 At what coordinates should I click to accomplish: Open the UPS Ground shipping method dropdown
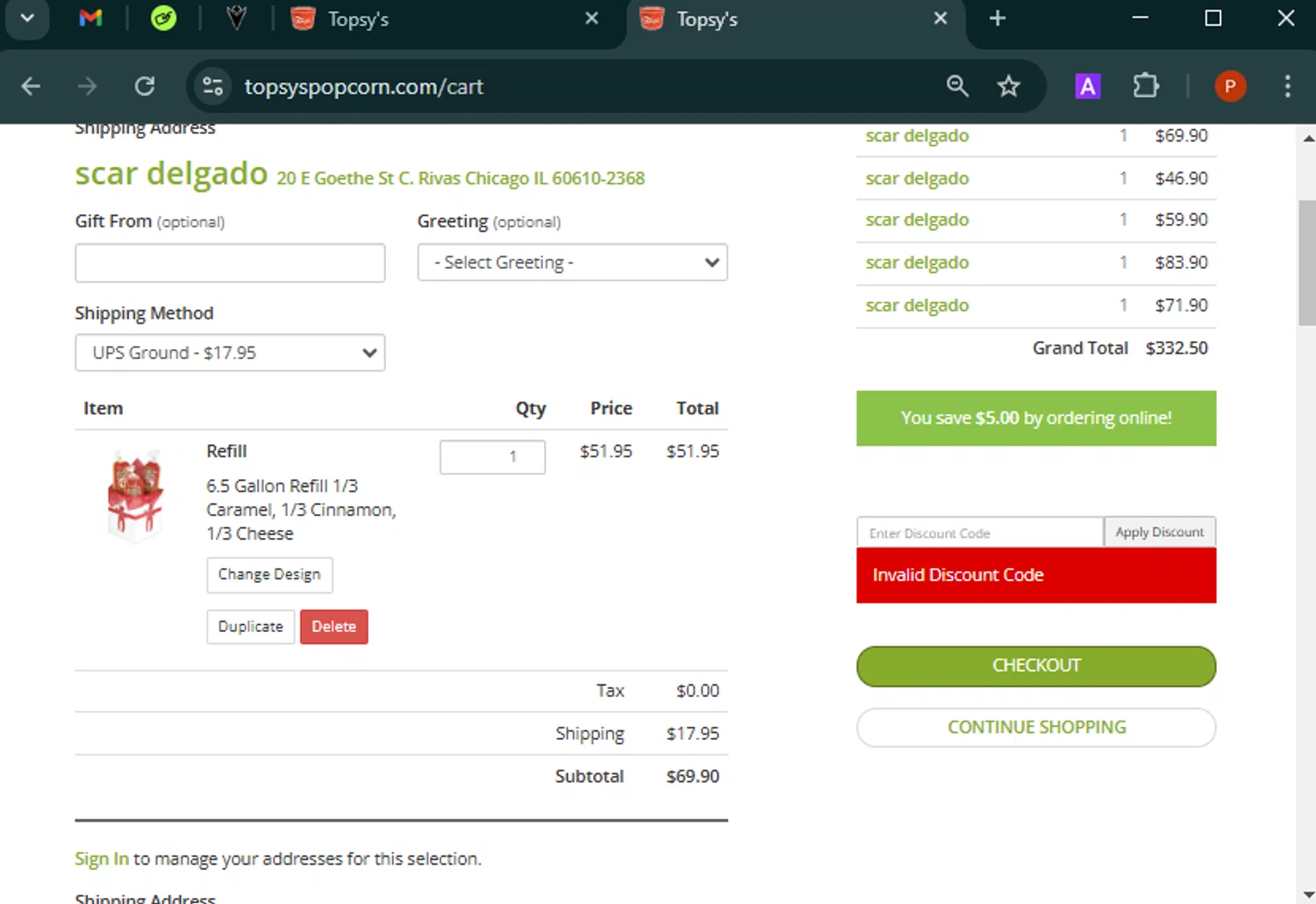pos(230,353)
